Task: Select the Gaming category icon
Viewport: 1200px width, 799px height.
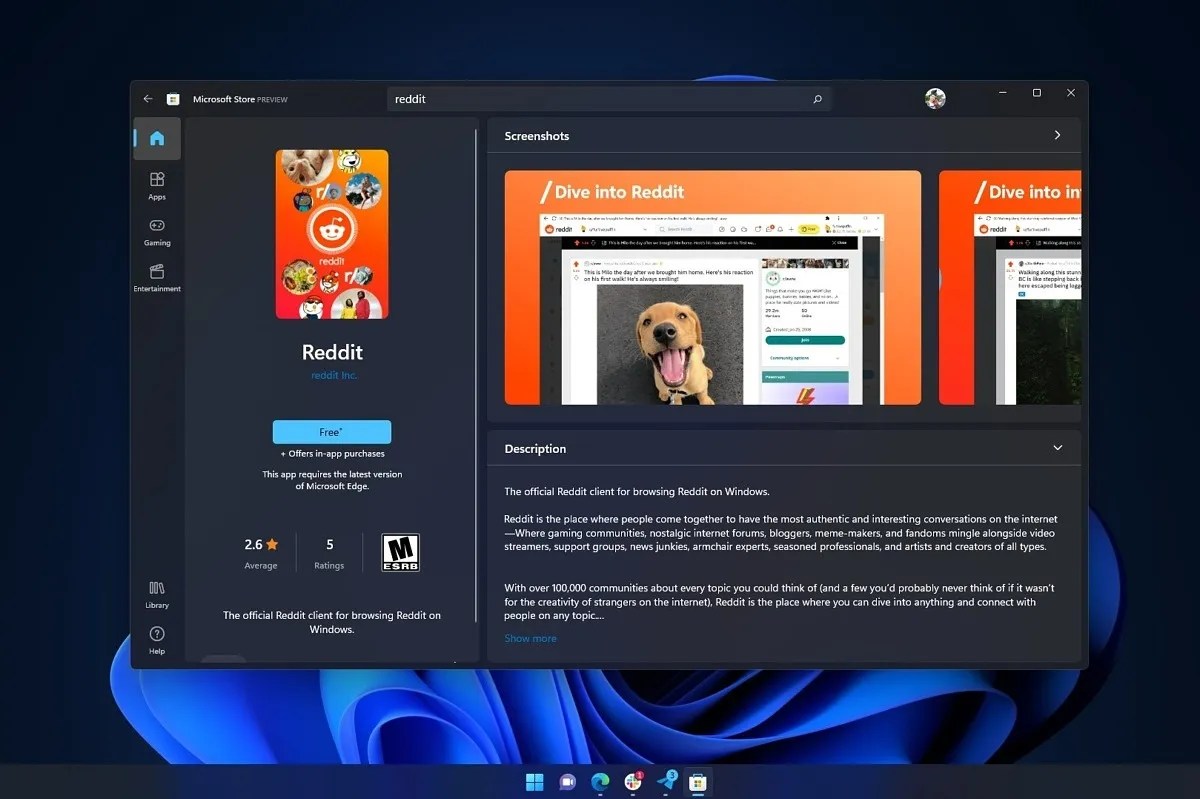Action: click(x=157, y=232)
